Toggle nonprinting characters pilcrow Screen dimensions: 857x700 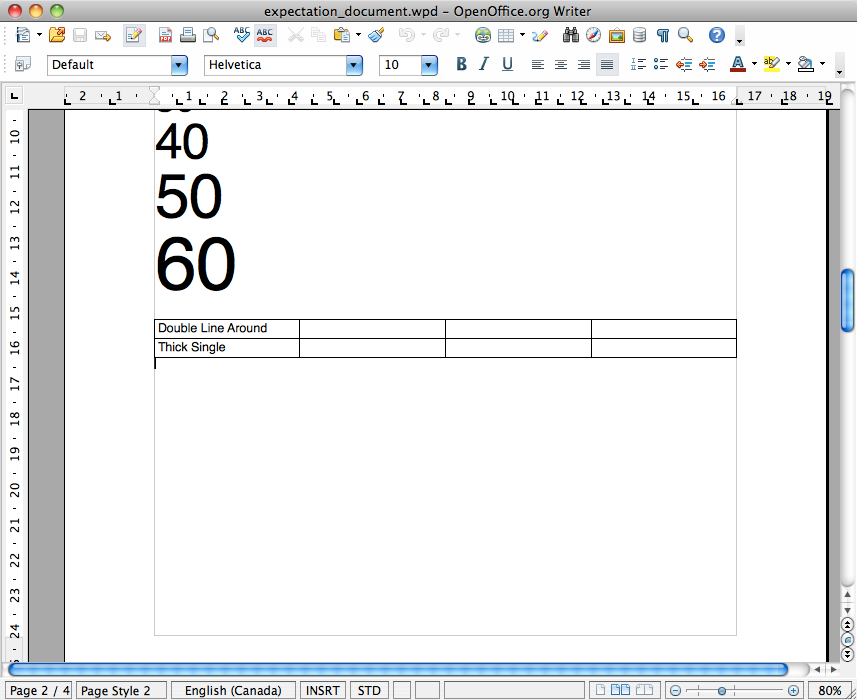[x=662, y=36]
